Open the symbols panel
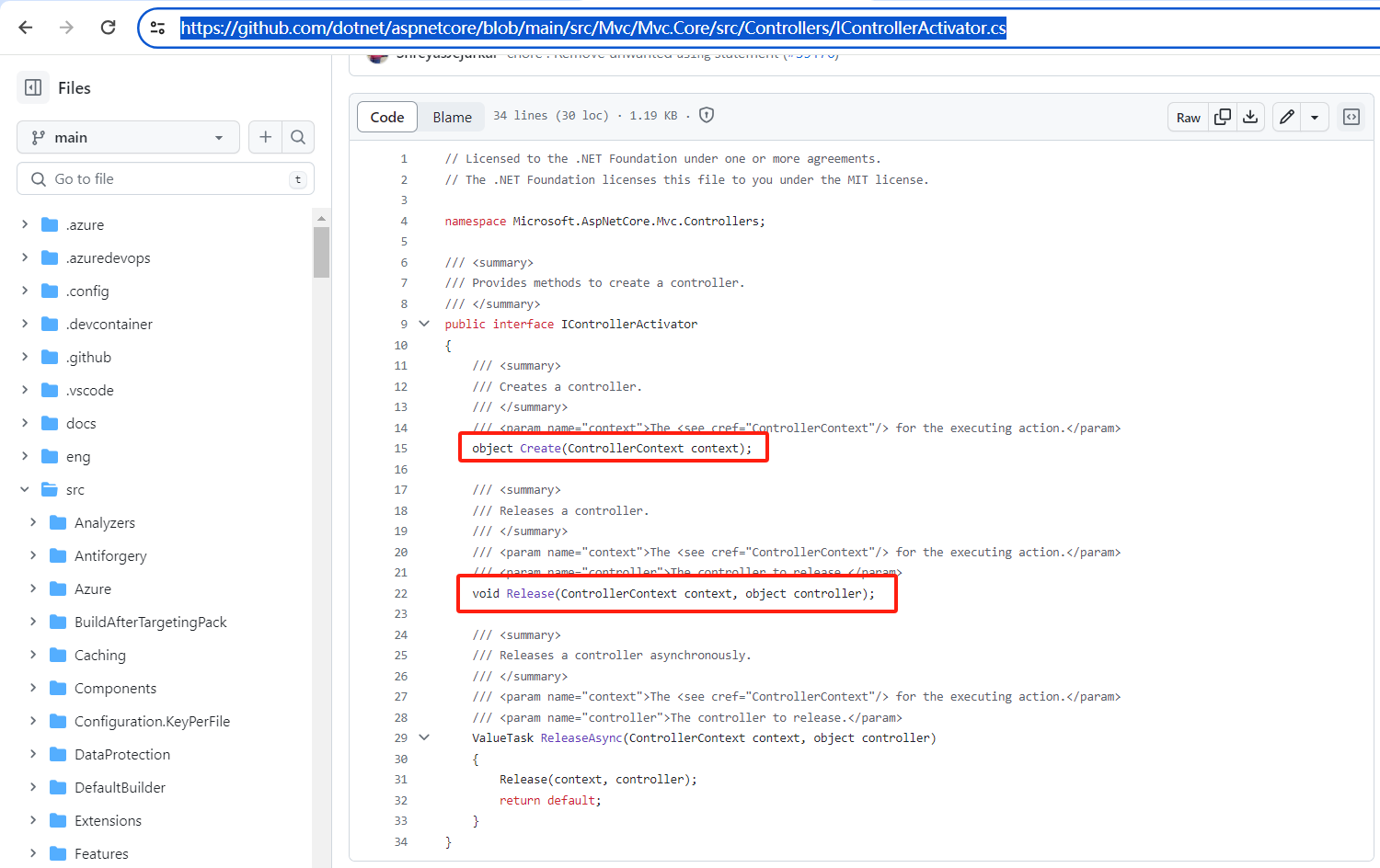 pyautogui.click(x=1351, y=117)
